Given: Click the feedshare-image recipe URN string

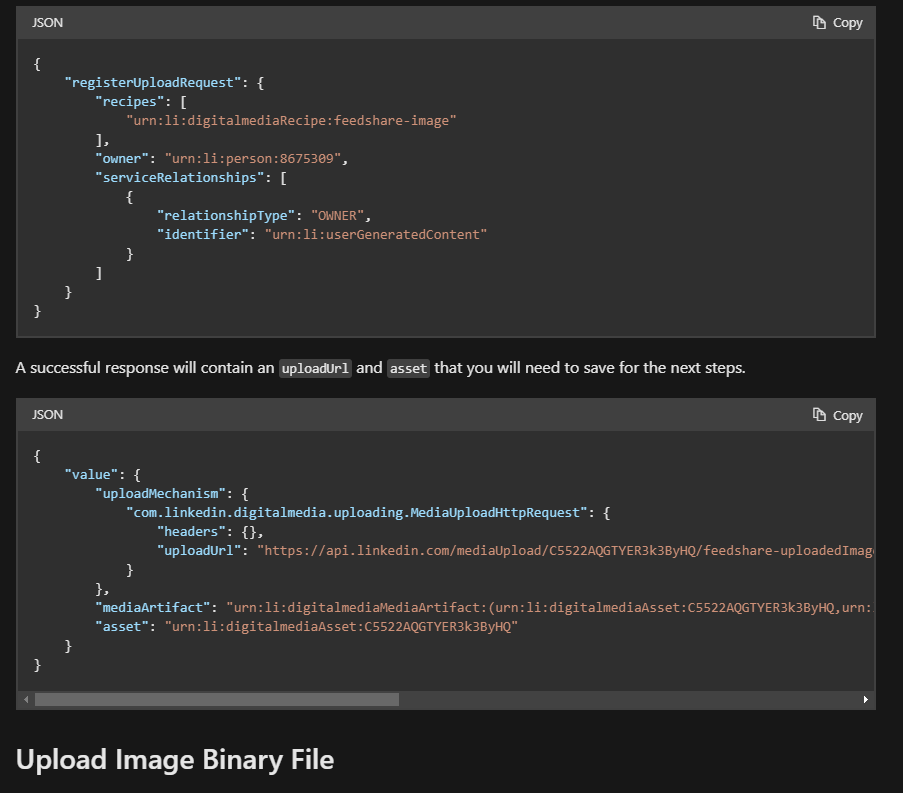Looking at the screenshot, I should 291,120.
